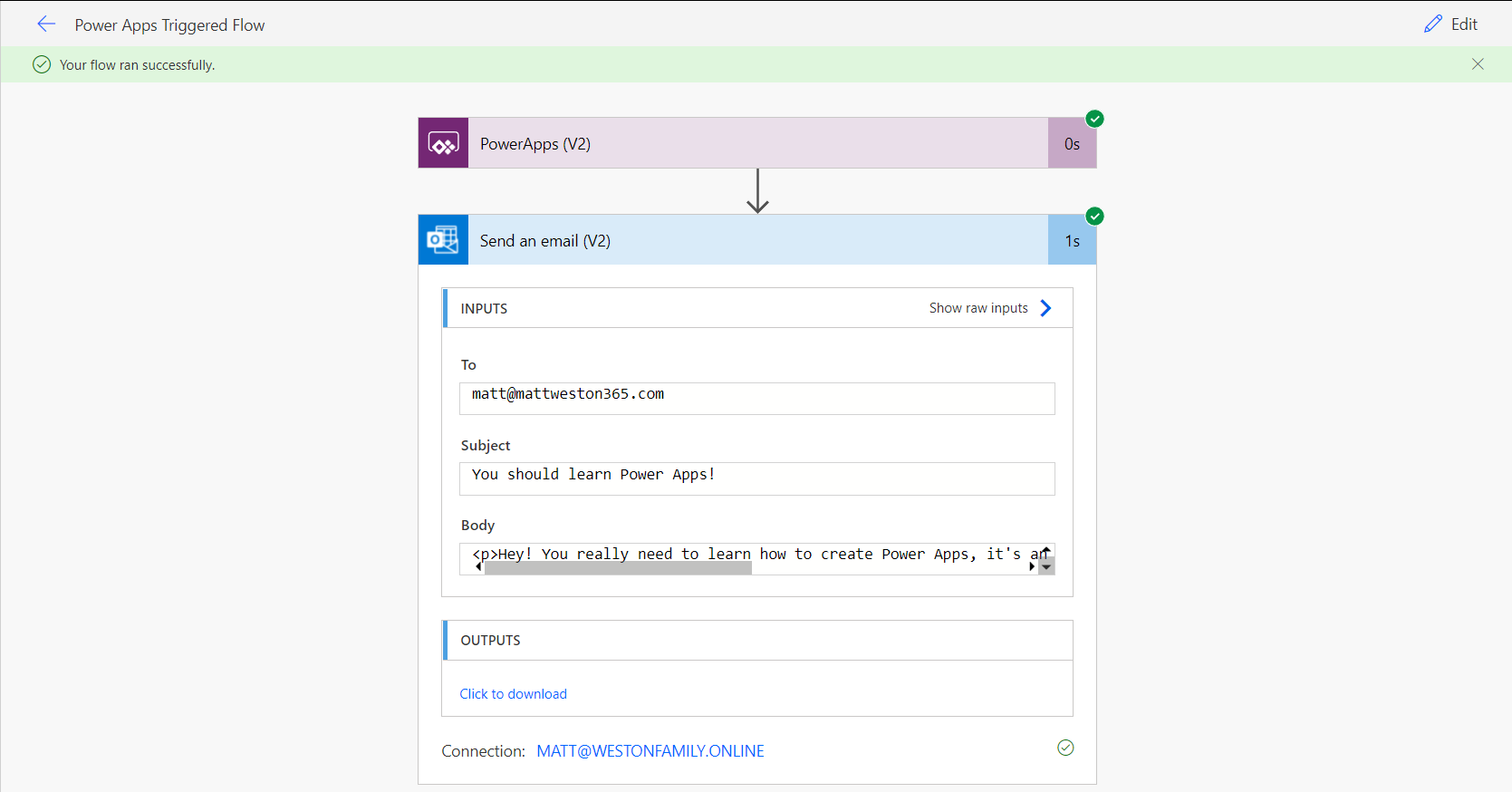The width and height of the screenshot is (1512, 792).
Task: Click the Outlook Send an email icon
Action: click(x=443, y=240)
